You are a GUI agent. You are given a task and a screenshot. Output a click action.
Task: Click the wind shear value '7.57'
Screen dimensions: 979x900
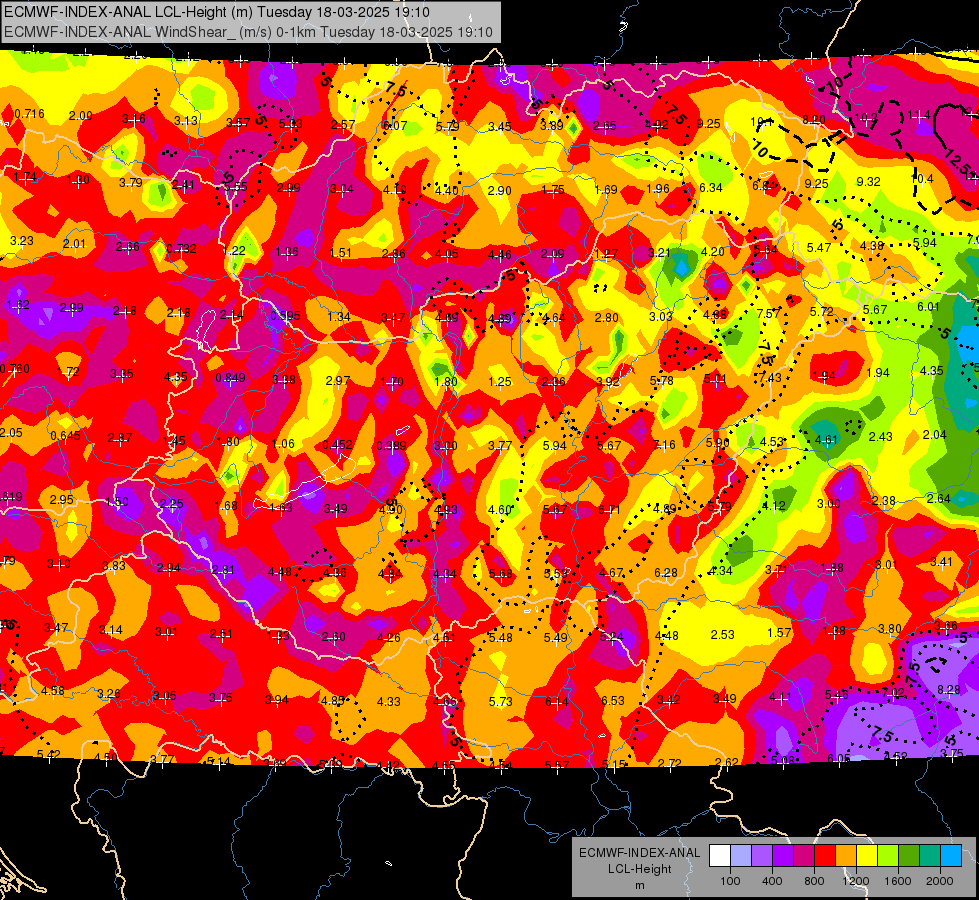point(769,314)
